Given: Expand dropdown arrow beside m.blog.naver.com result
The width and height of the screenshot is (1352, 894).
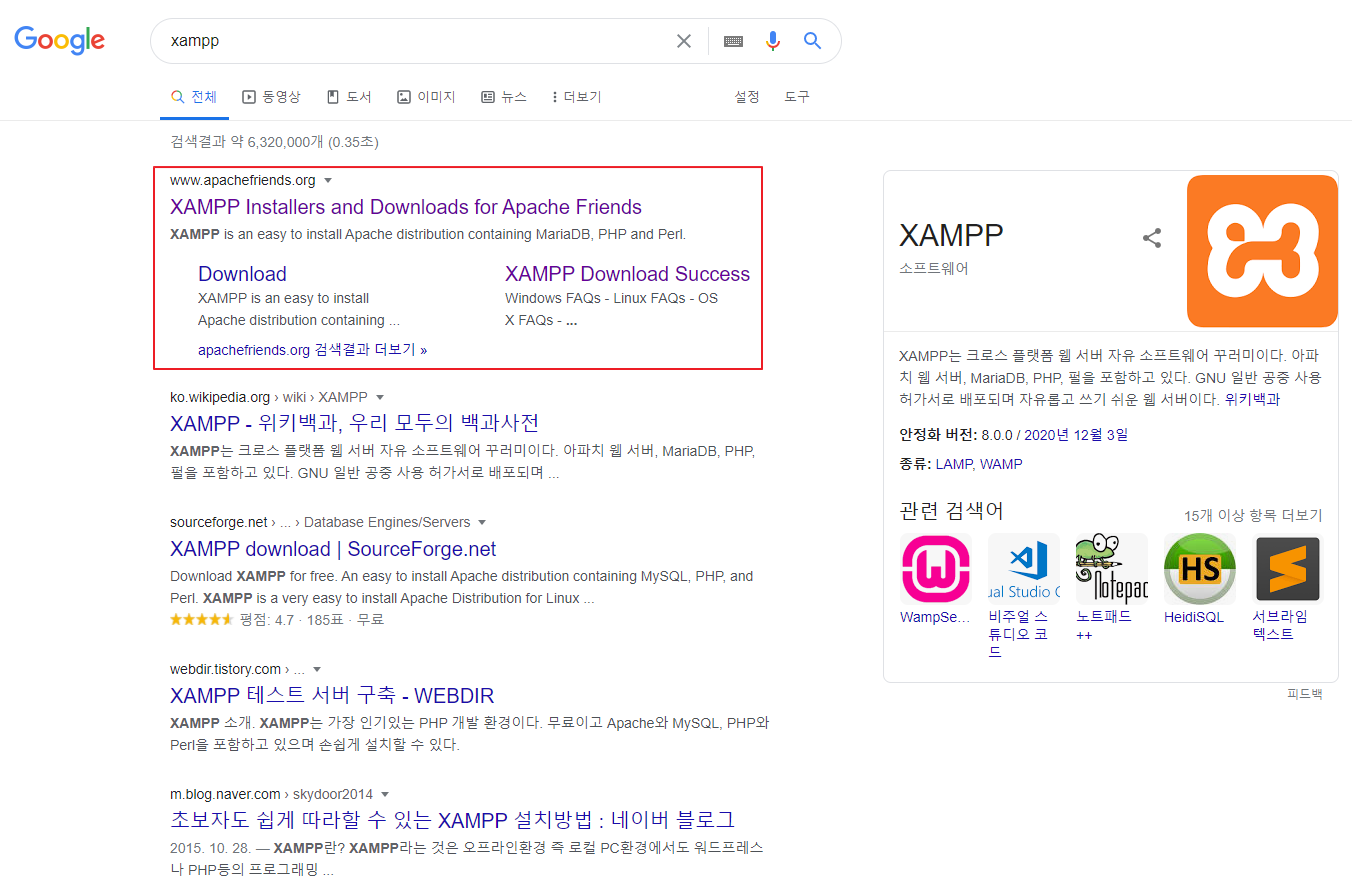Looking at the screenshot, I should (385, 795).
